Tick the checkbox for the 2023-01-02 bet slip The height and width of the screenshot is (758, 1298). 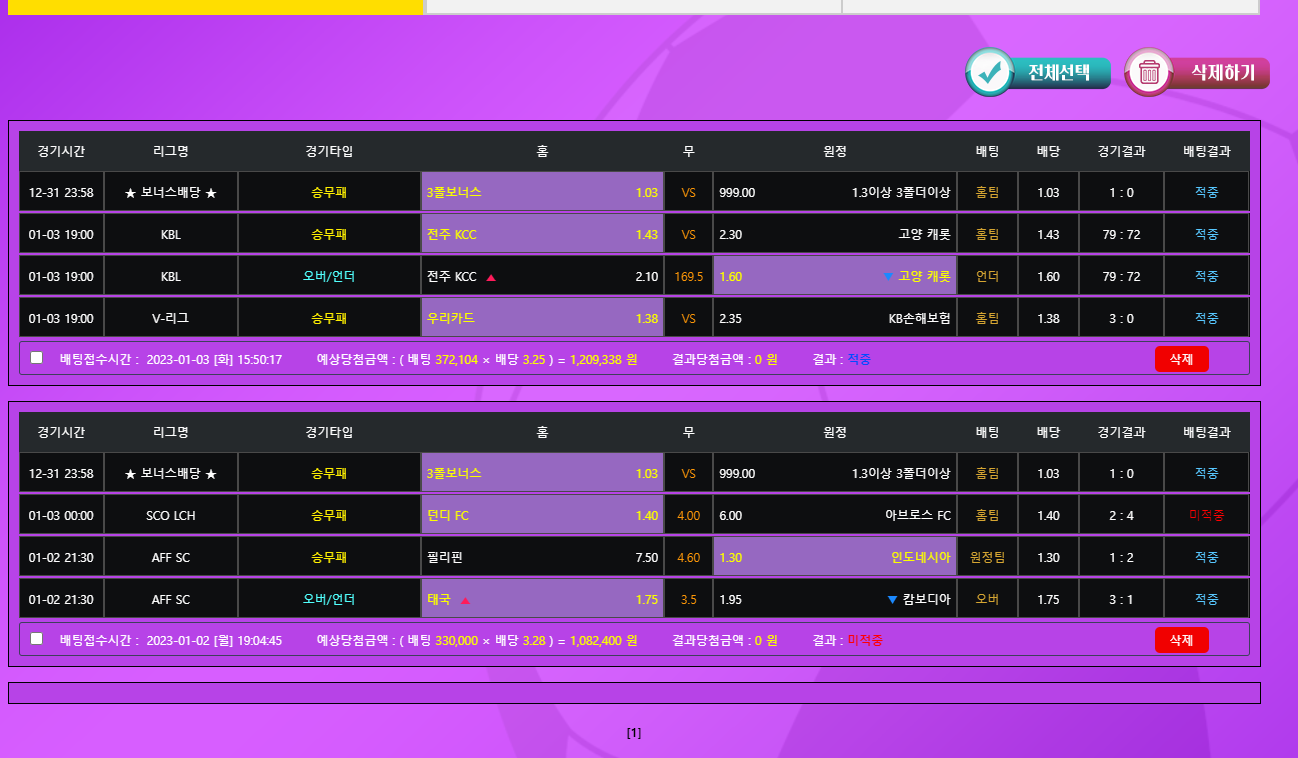[37, 639]
